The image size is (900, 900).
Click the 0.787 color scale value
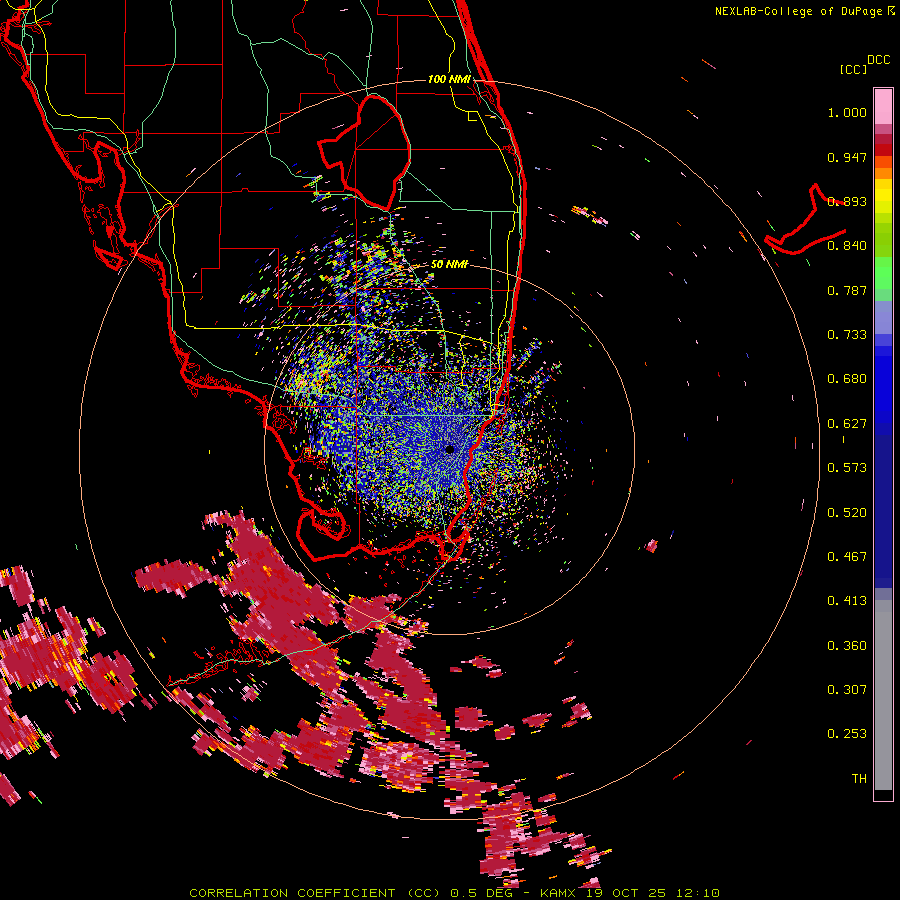(x=847, y=290)
